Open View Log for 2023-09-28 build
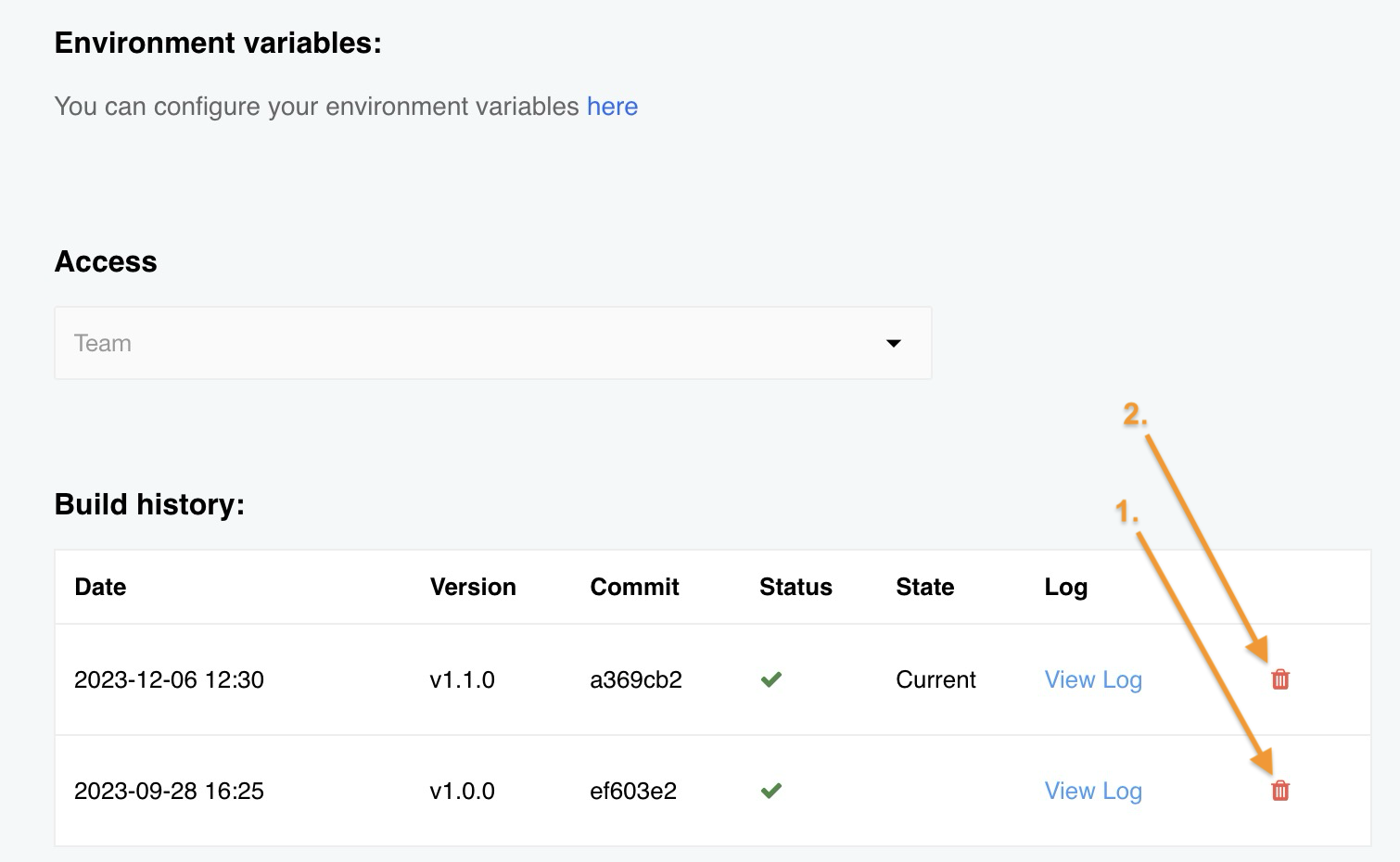This screenshot has width=1400, height=862. [x=1092, y=791]
